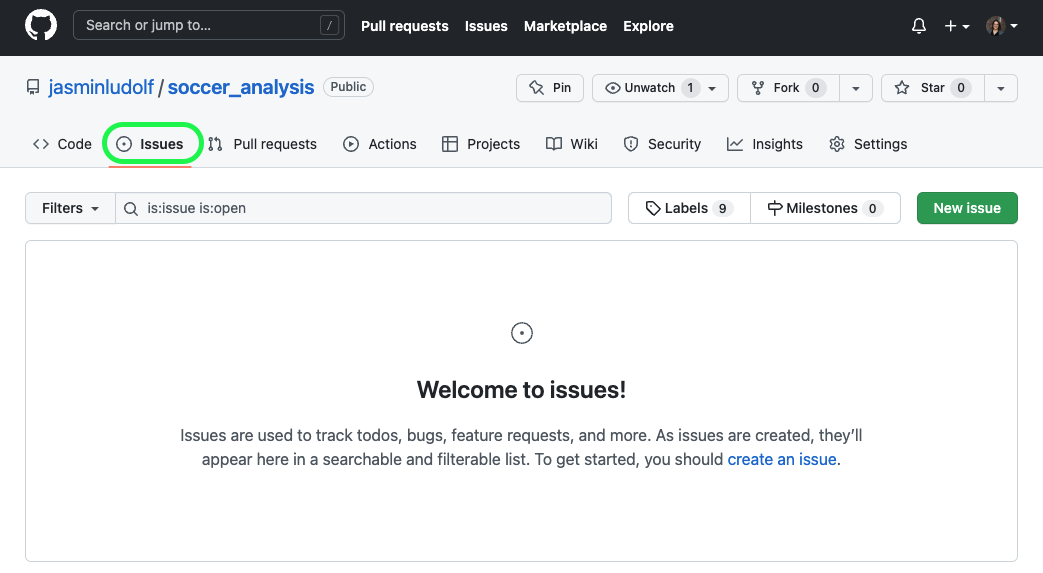The height and width of the screenshot is (573, 1043).
Task: Pin this repository
Action: pyautogui.click(x=549, y=88)
